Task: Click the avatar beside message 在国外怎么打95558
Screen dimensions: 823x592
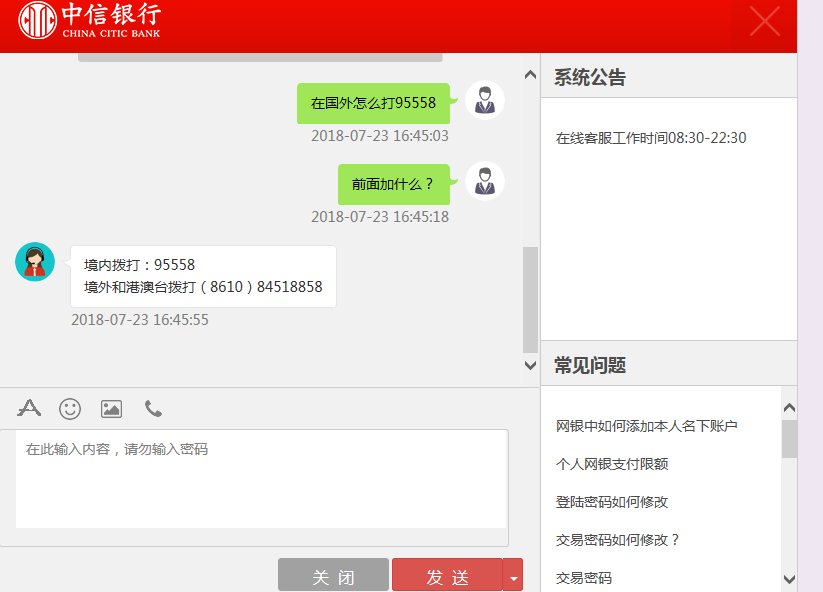Action: click(484, 100)
